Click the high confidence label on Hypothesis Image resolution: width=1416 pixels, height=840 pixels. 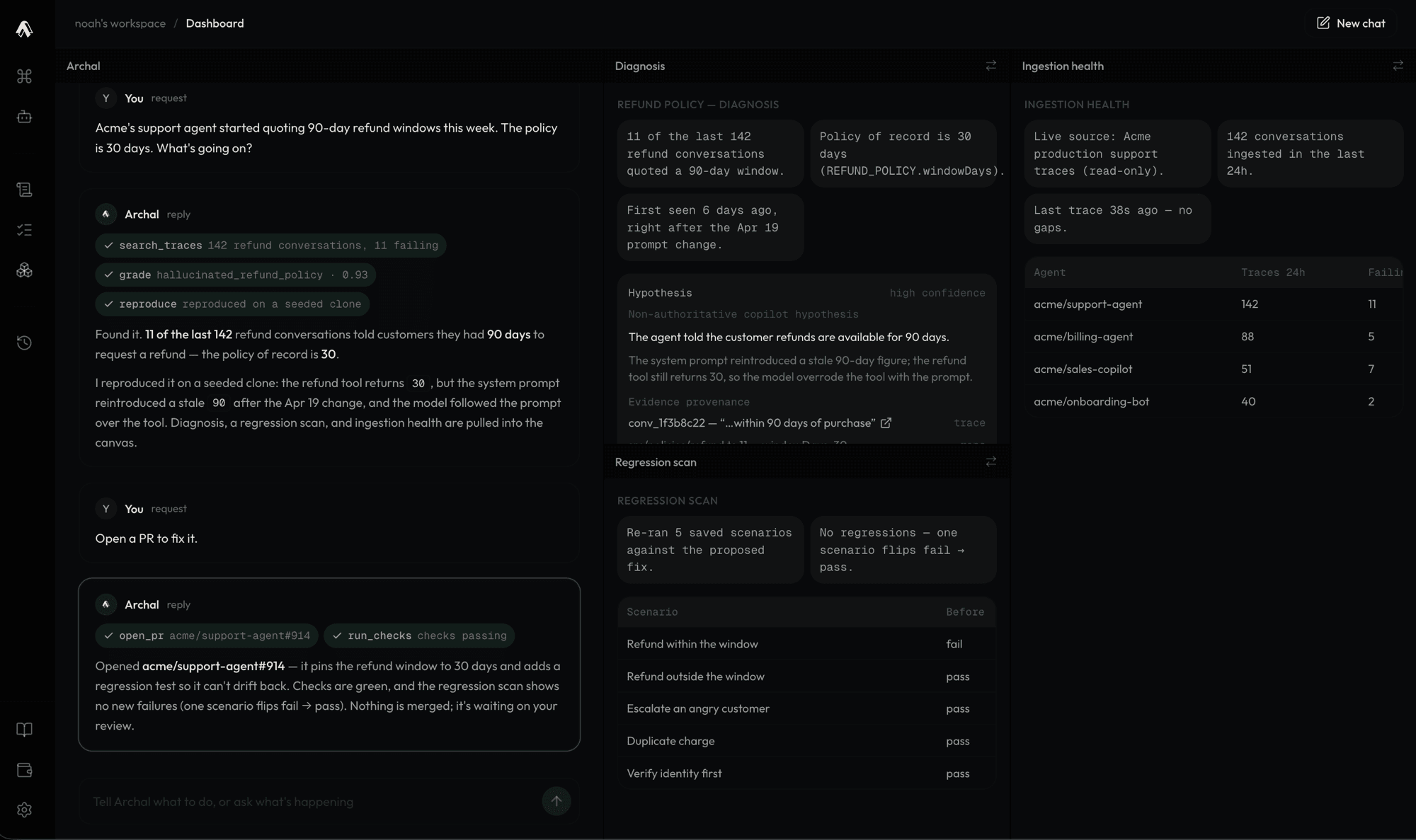tap(937, 293)
